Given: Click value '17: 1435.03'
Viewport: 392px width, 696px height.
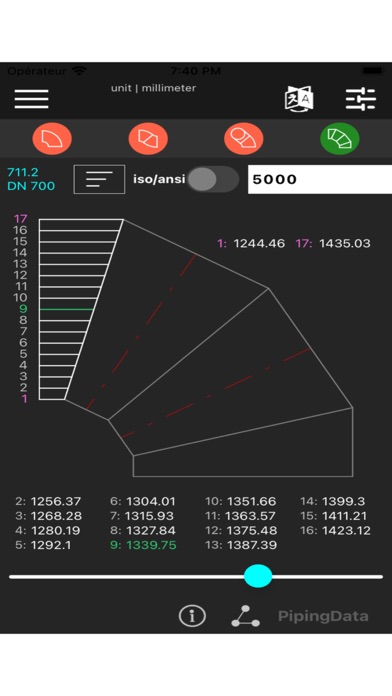Looking at the screenshot, I should point(333,243).
